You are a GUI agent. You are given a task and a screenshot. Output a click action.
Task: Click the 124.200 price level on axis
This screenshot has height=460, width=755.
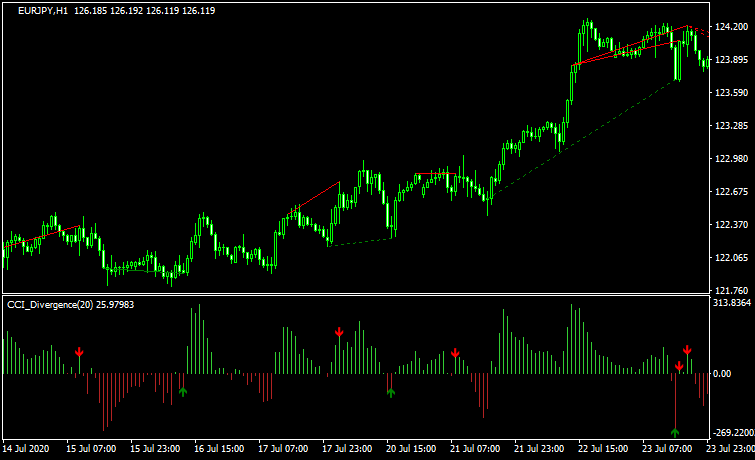[x=732, y=28]
